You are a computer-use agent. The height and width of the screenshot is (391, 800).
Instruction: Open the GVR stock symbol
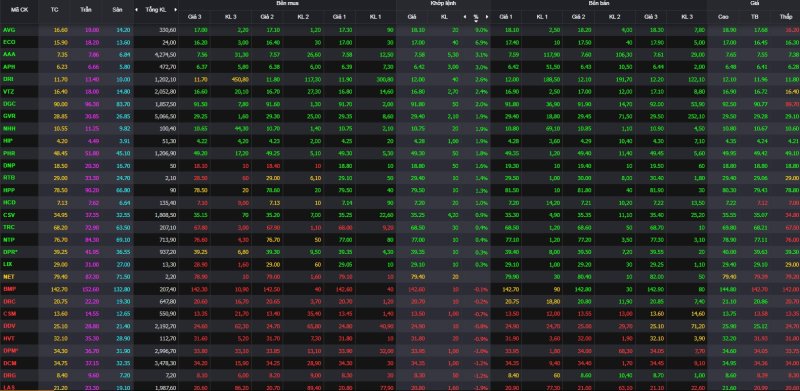click(9, 116)
